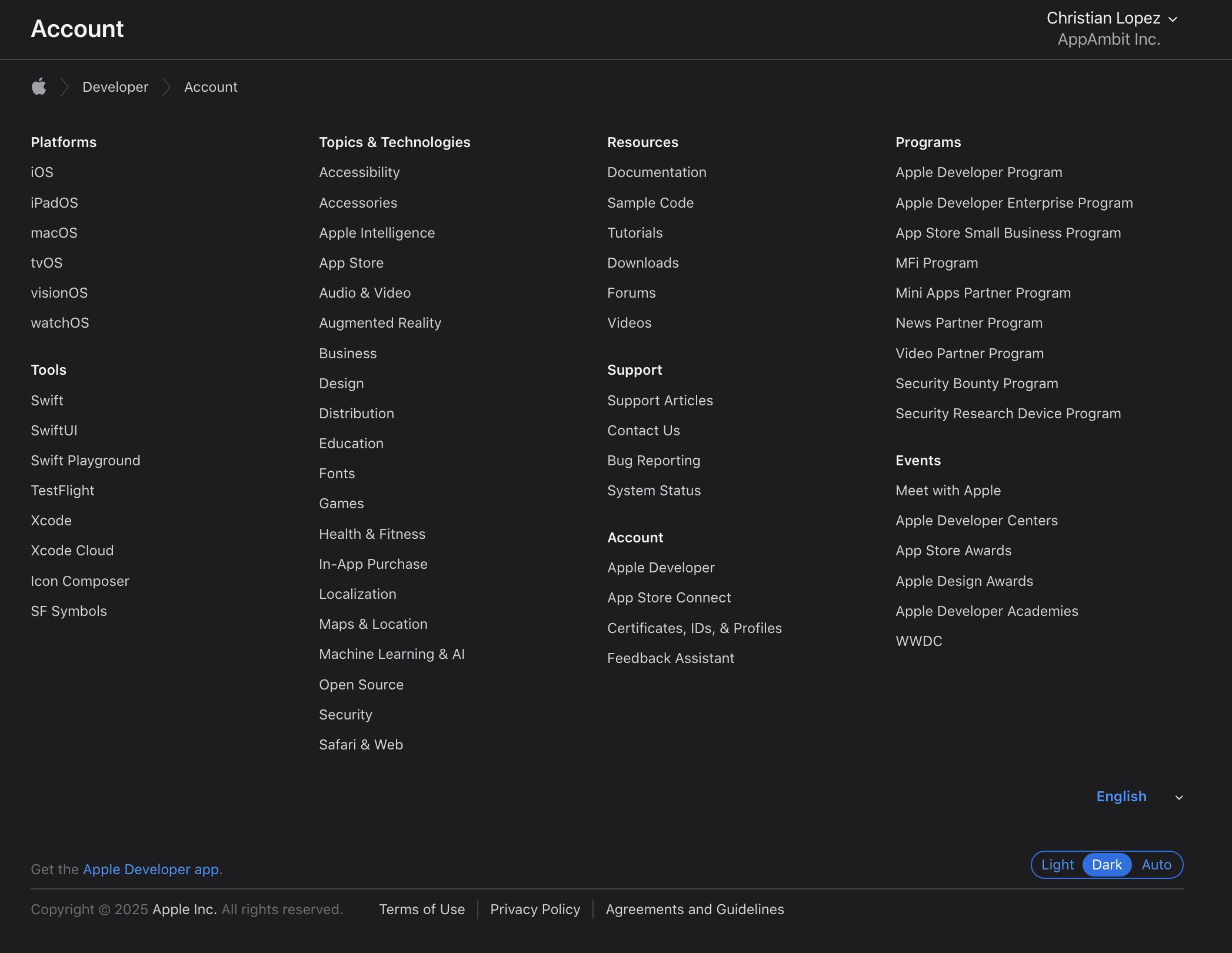Open Certificates, IDs, & Profiles
1232x953 pixels.
(x=694, y=628)
